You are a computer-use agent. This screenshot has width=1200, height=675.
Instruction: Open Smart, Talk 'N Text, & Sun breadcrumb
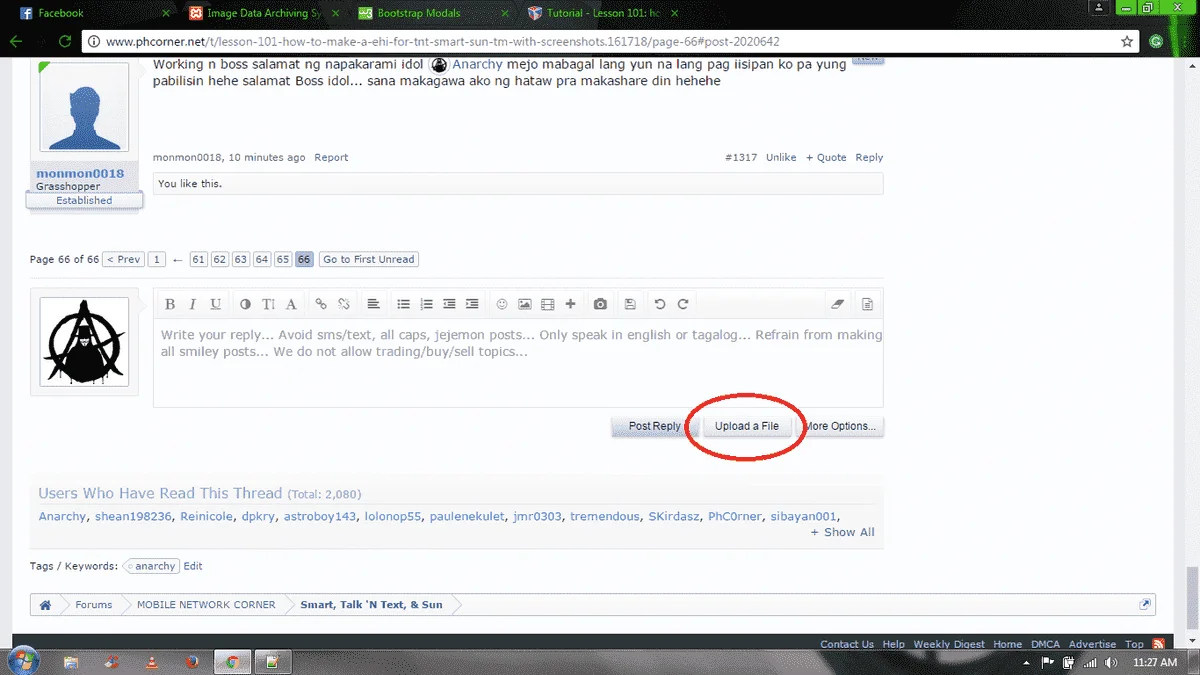coord(371,605)
